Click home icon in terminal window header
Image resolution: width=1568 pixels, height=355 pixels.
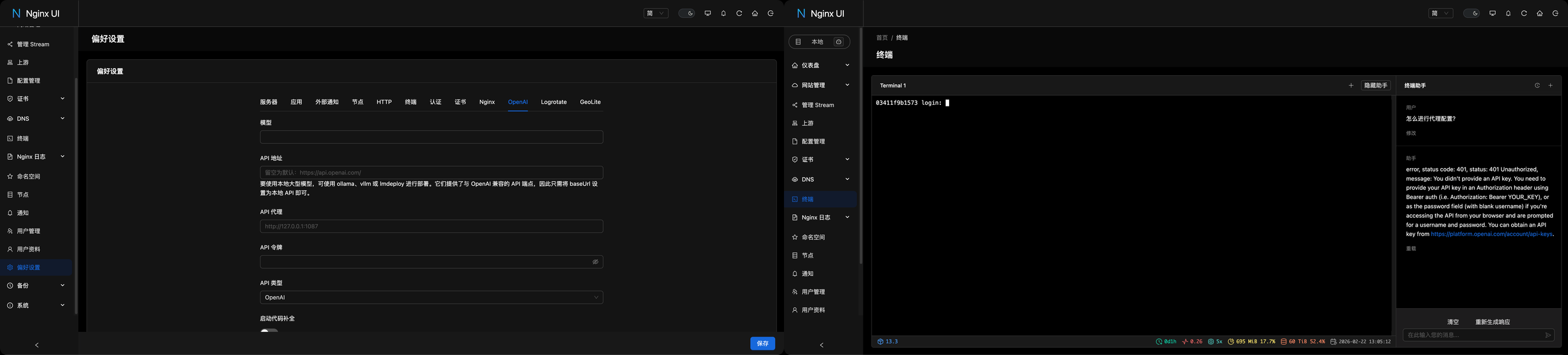pyautogui.click(x=1540, y=14)
